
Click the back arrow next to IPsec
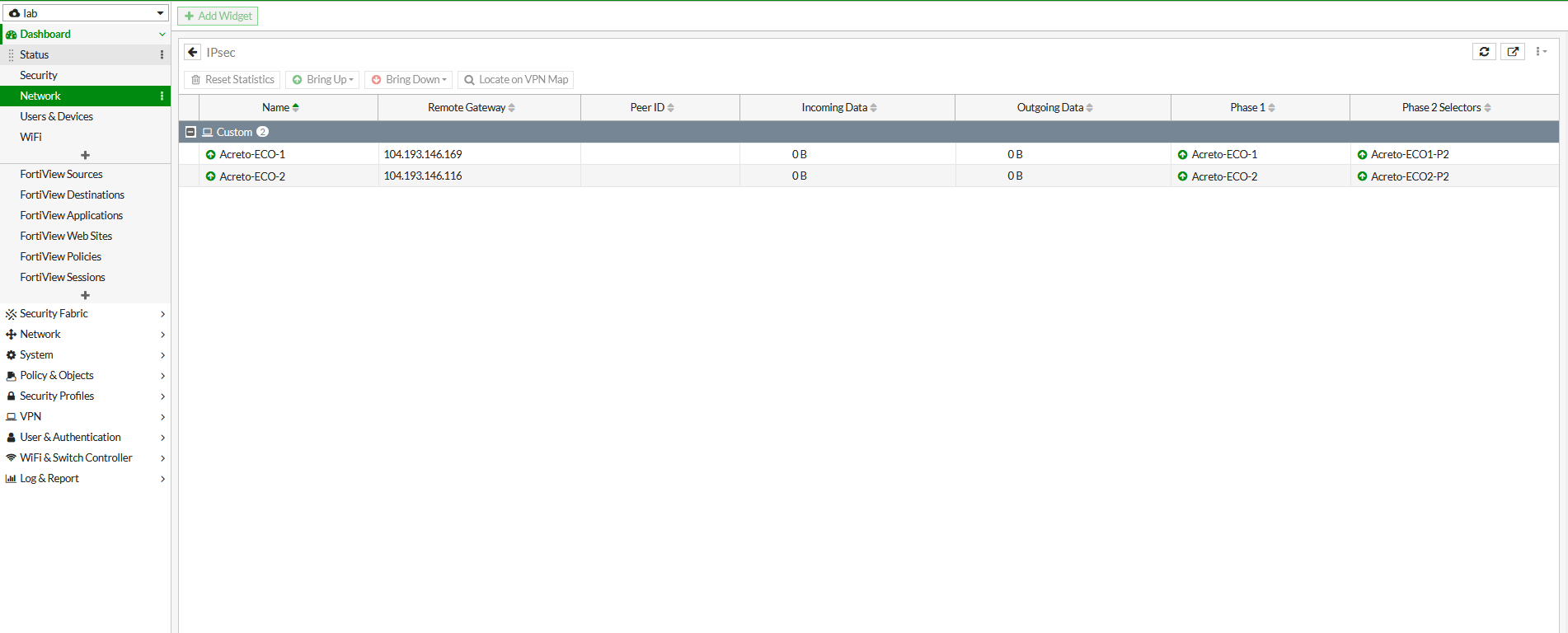coord(193,52)
